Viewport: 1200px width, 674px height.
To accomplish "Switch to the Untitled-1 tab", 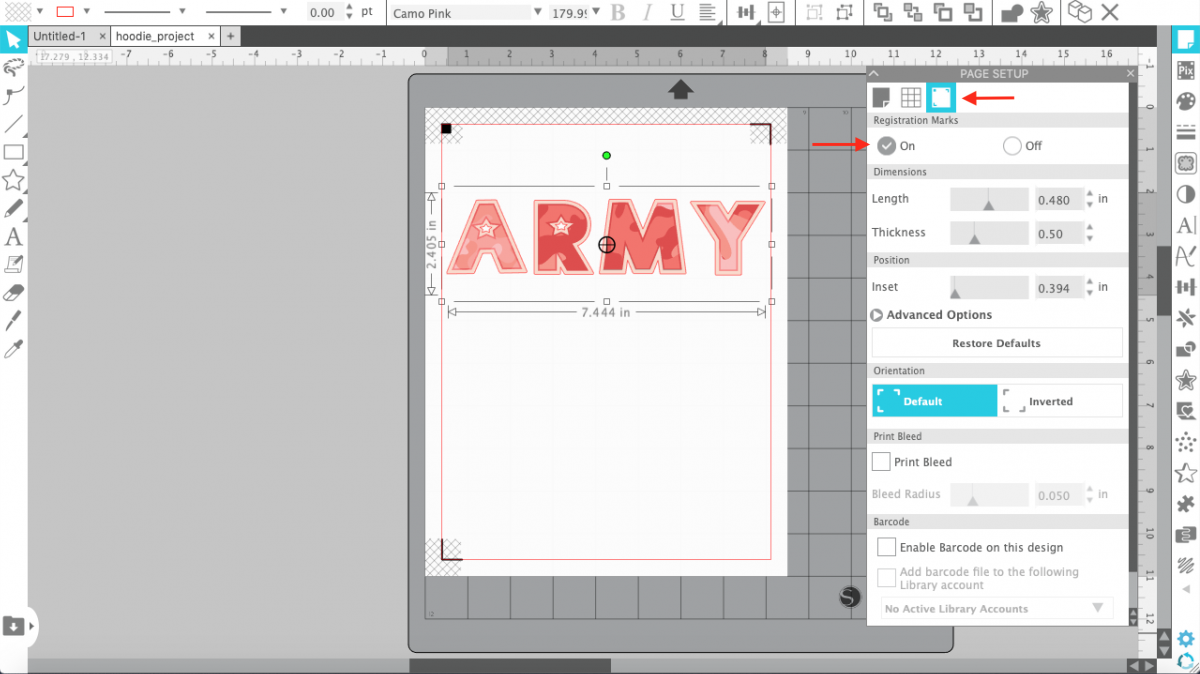I will [60, 36].
